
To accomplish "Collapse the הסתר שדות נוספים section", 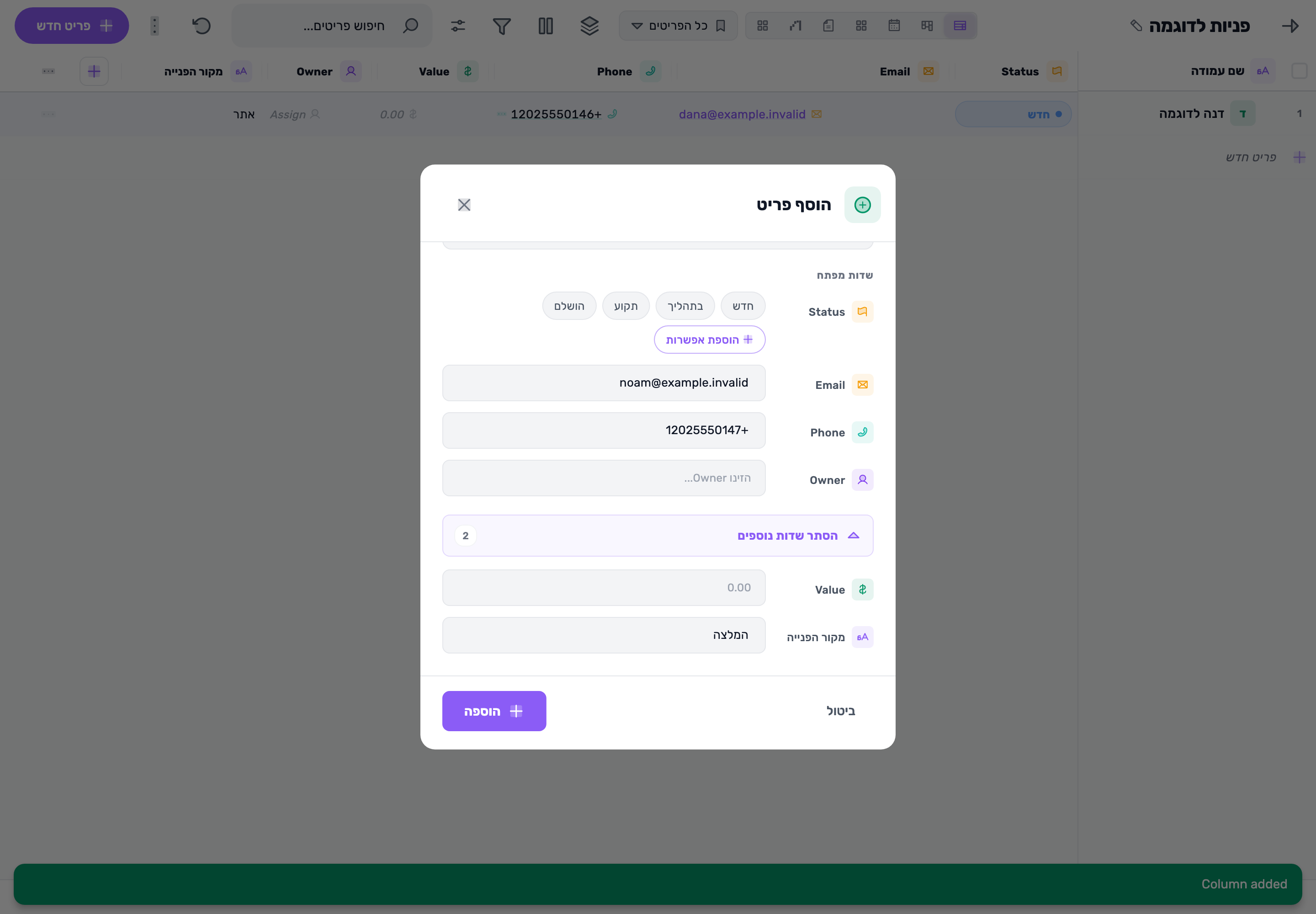I will [x=658, y=536].
